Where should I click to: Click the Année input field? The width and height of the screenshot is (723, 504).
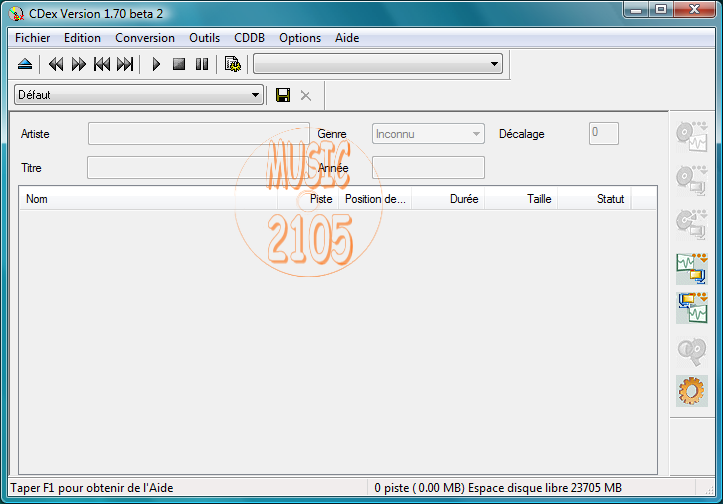pos(428,167)
